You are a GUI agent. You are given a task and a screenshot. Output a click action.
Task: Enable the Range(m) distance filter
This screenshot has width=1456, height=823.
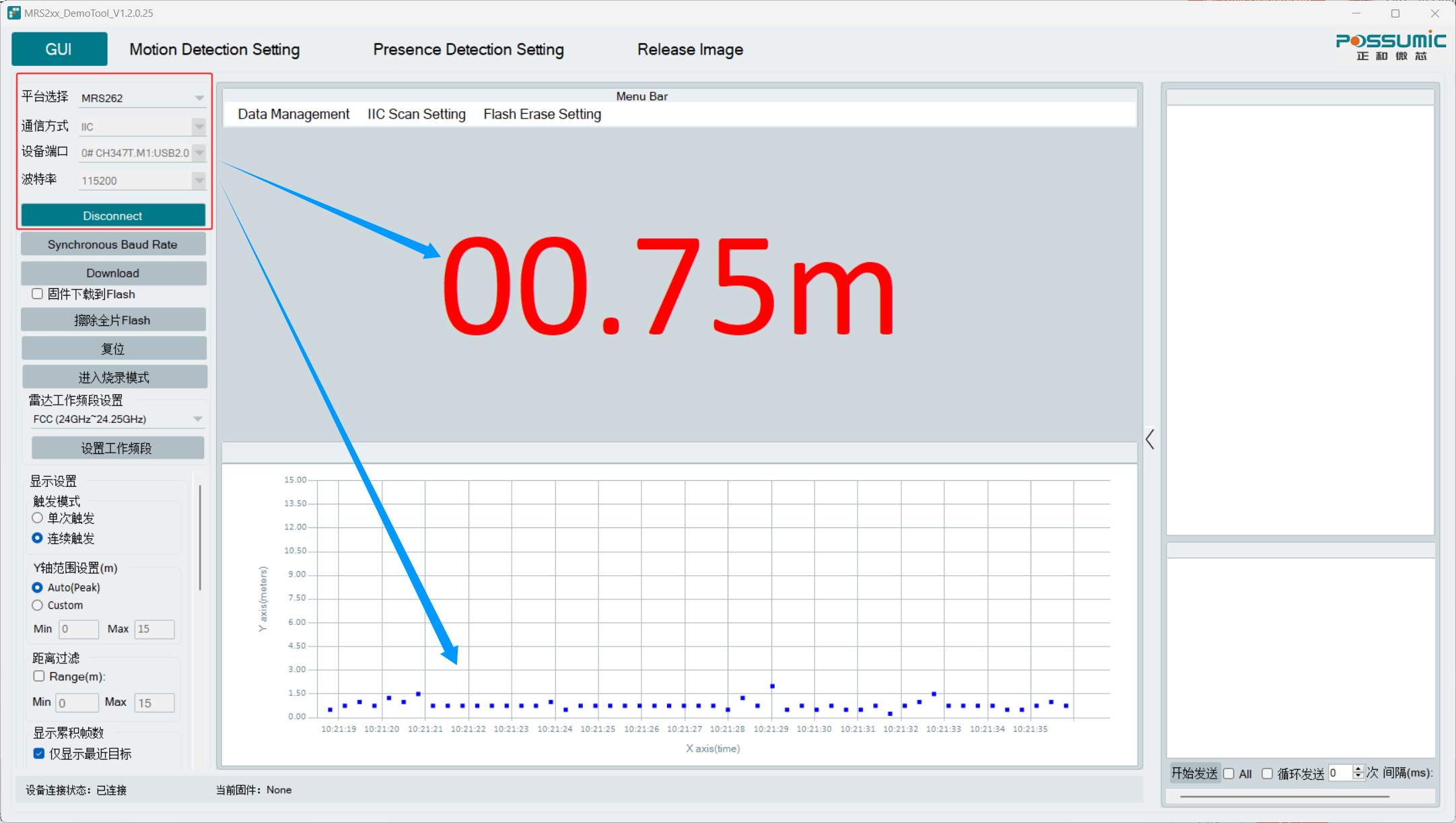pyautogui.click(x=39, y=676)
